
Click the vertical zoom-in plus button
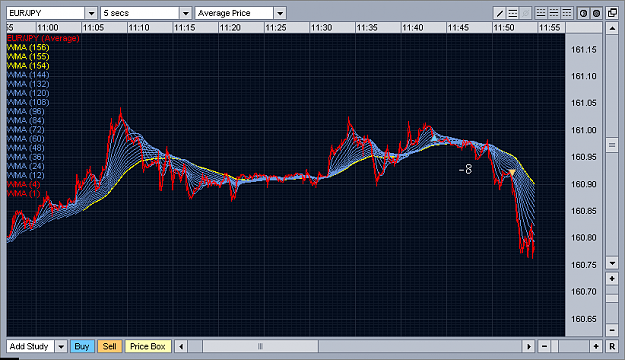612,279
